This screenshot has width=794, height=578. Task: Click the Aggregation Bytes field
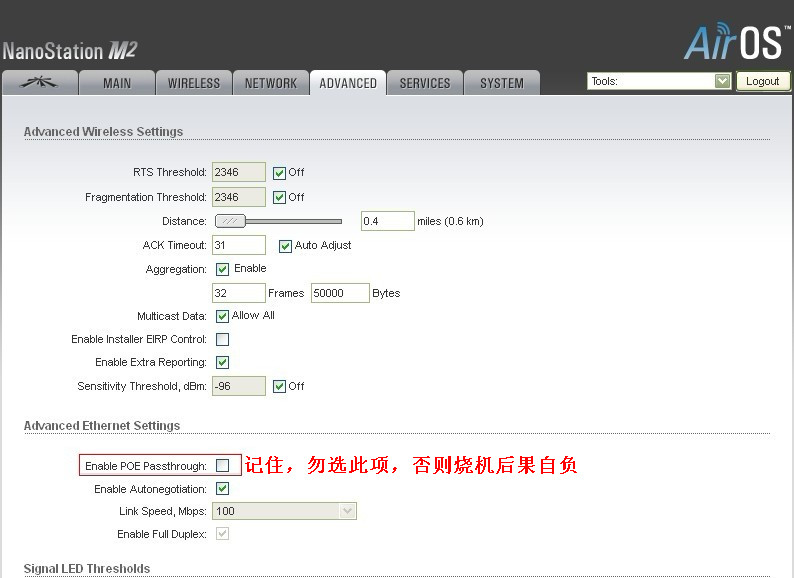click(340, 293)
